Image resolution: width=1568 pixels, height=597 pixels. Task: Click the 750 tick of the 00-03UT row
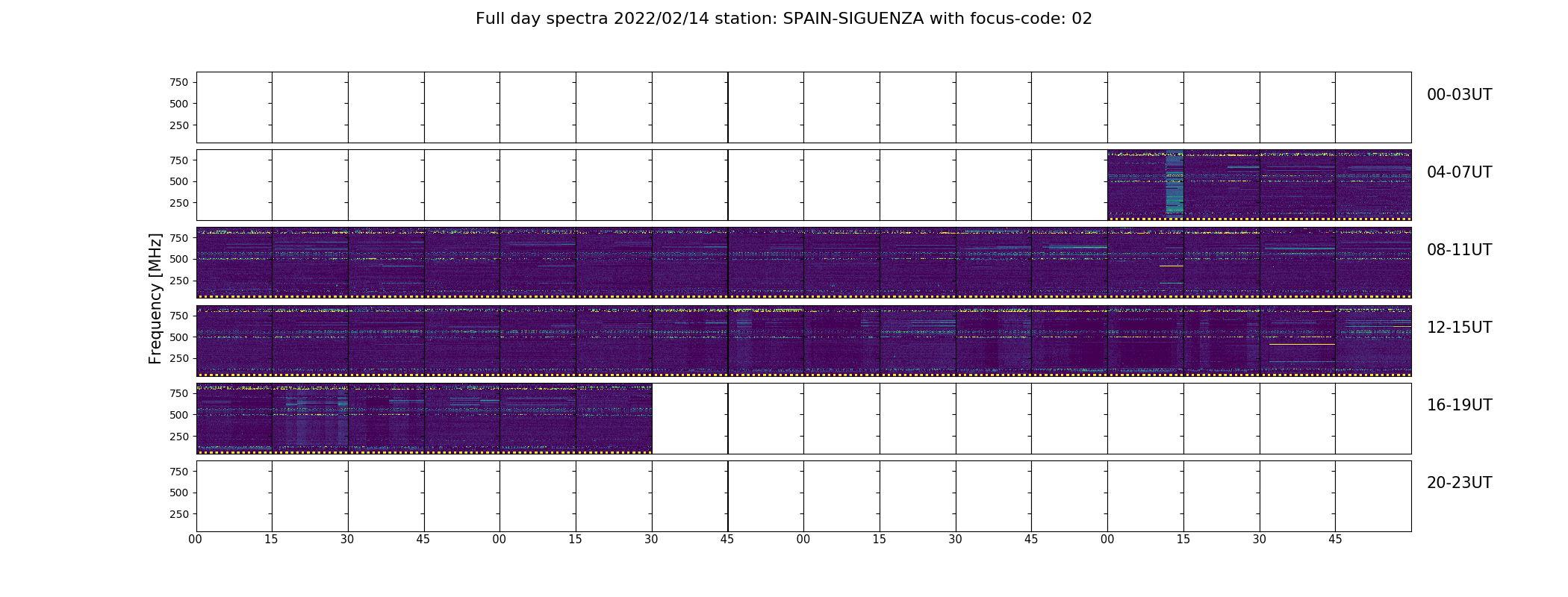point(179,82)
